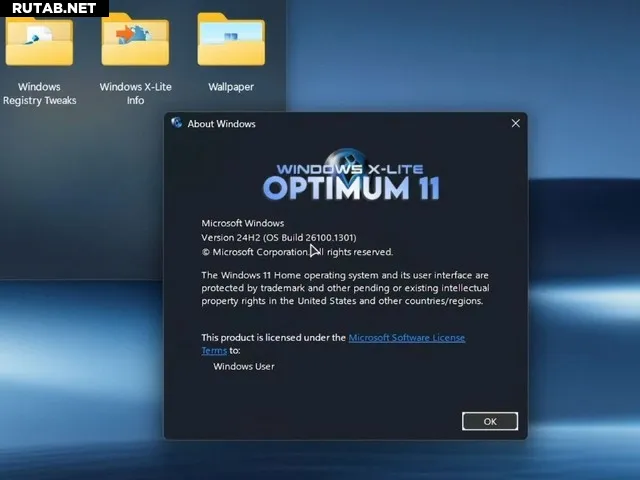Image resolution: width=640 pixels, height=480 pixels.
Task: Click the About Windows title text
Action: [221, 124]
